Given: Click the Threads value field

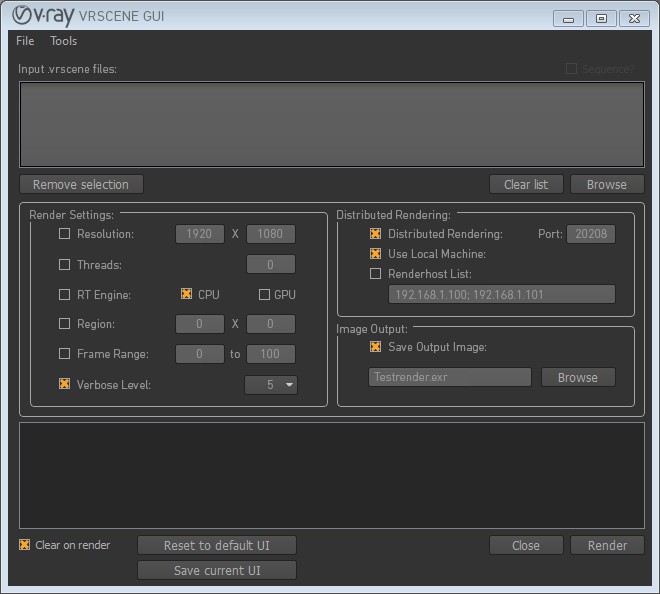Looking at the screenshot, I should pos(271,264).
